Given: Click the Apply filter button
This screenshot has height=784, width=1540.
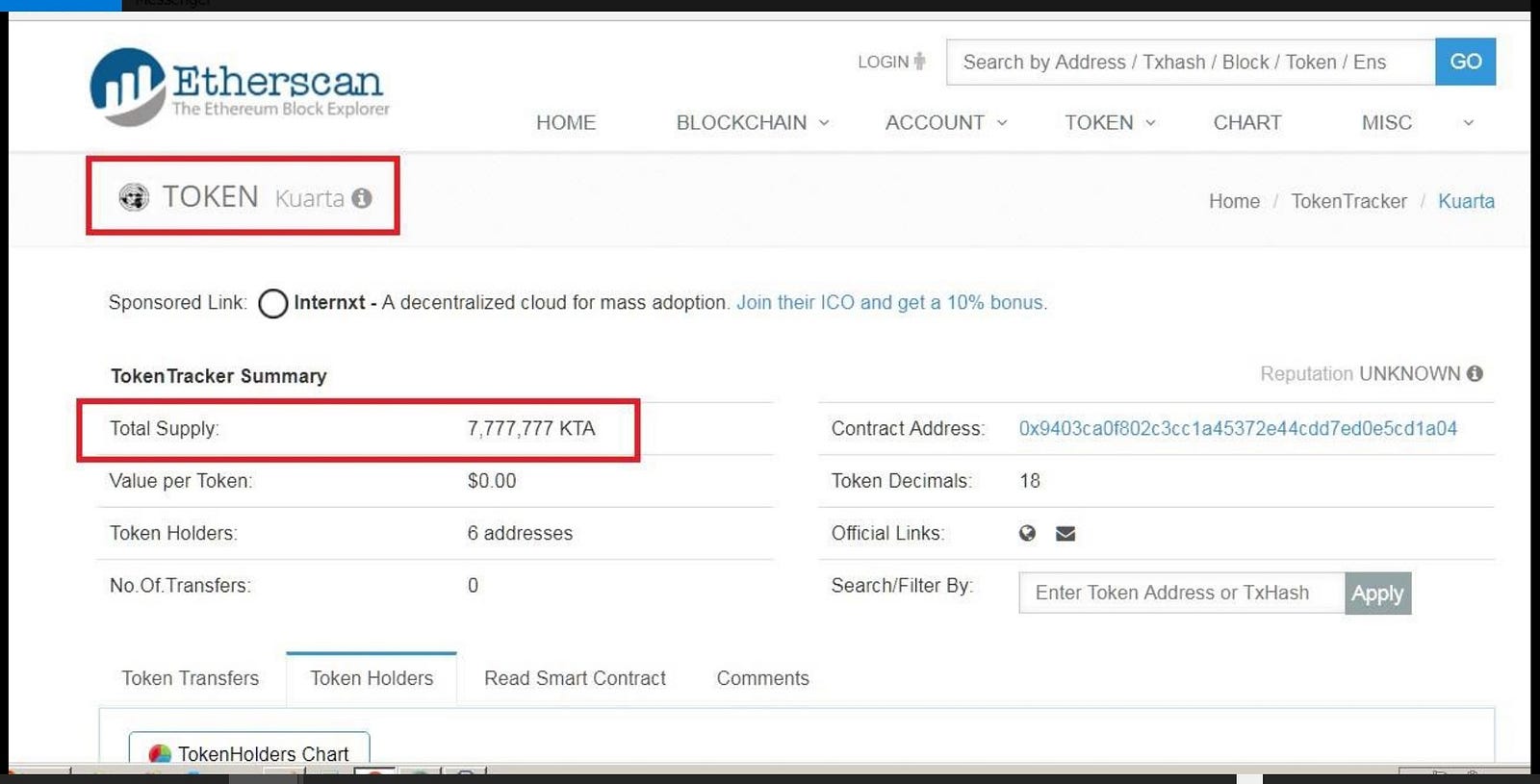Looking at the screenshot, I should pyautogui.click(x=1377, y=593).
